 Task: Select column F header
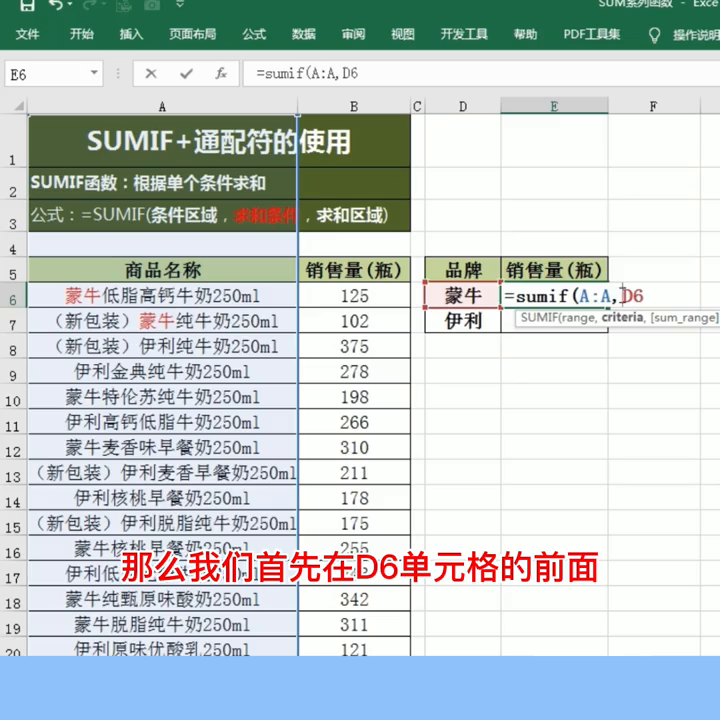(x=653, y=107)
